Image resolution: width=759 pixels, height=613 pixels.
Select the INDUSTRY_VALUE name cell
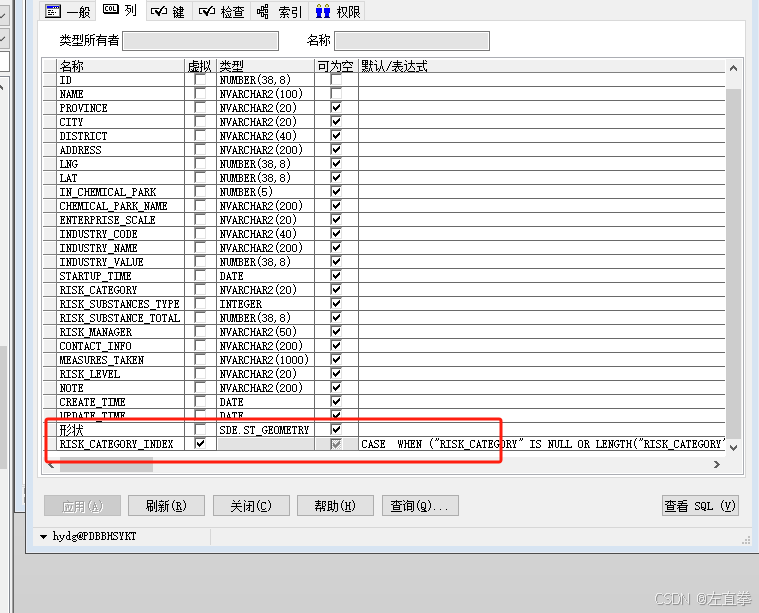pos(121,262)
